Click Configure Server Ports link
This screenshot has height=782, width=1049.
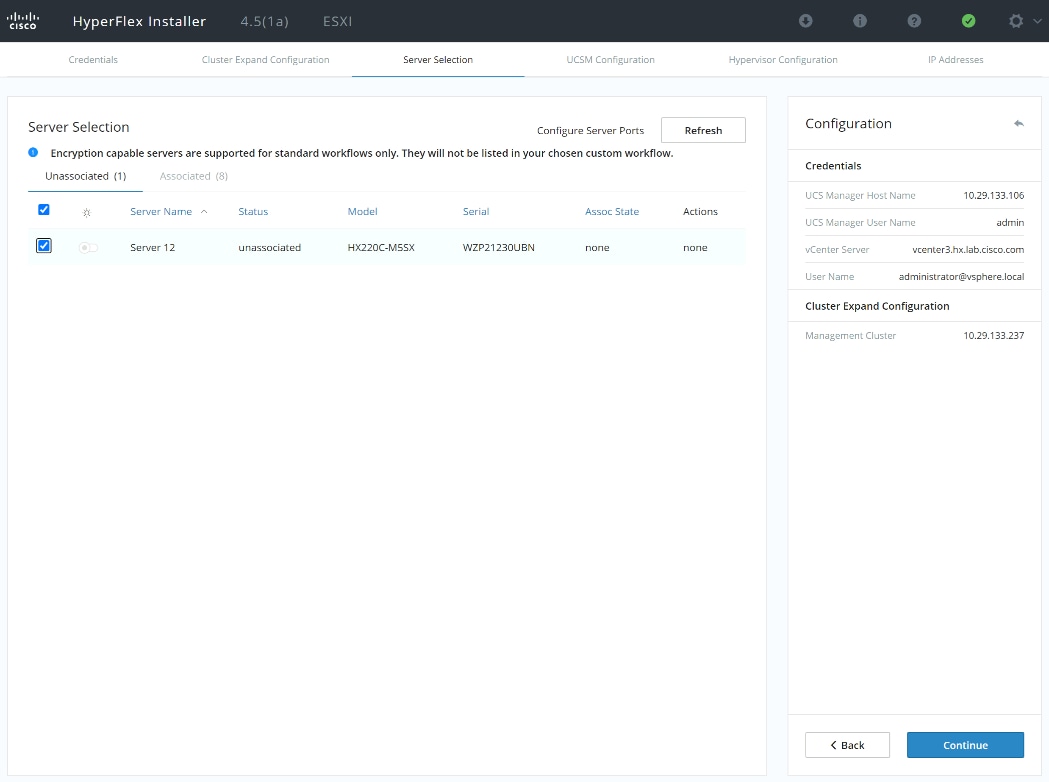coord(590,130)
